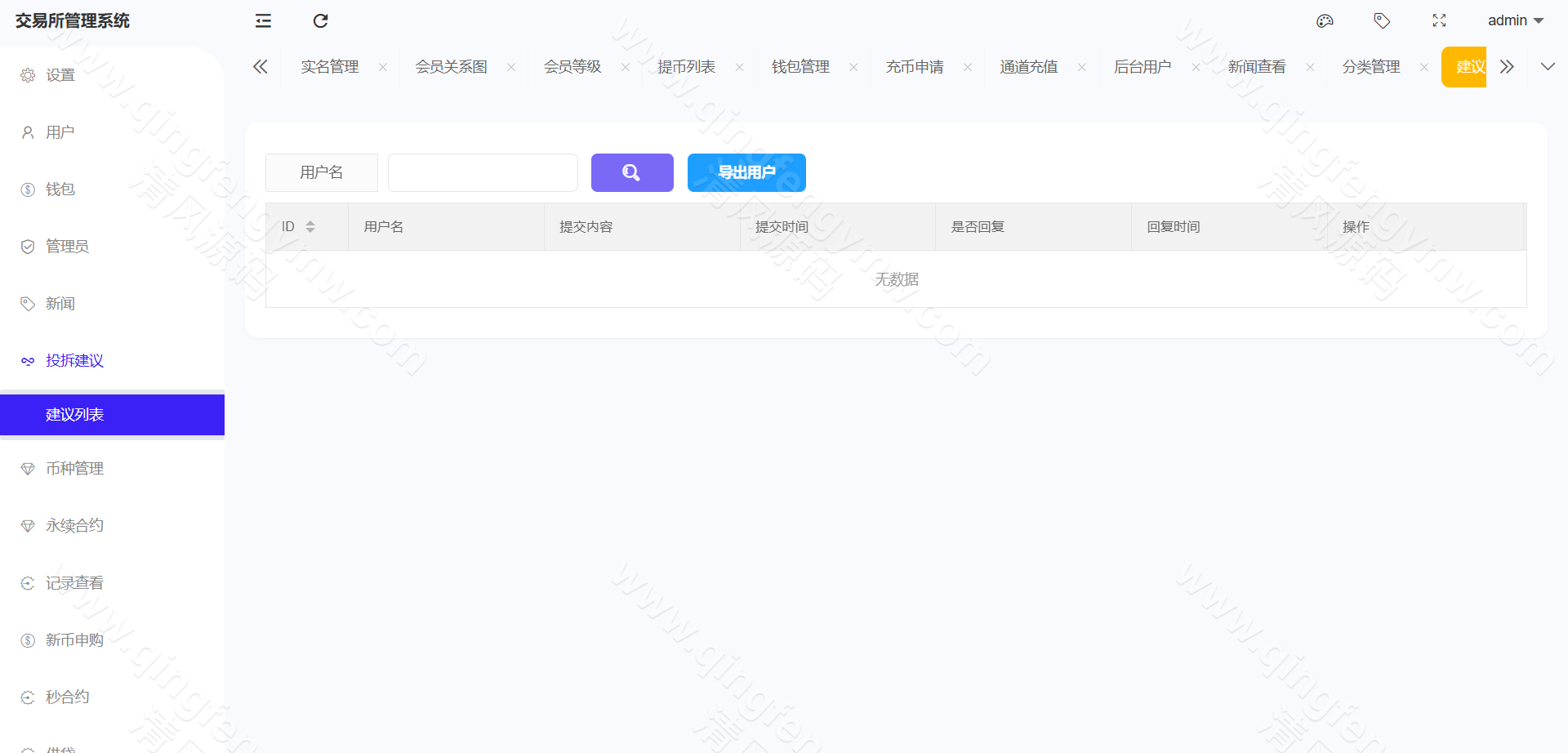Toggle fullscreen using the expand icon
The image size is (1568, 753).
(x=1439, y=20)
